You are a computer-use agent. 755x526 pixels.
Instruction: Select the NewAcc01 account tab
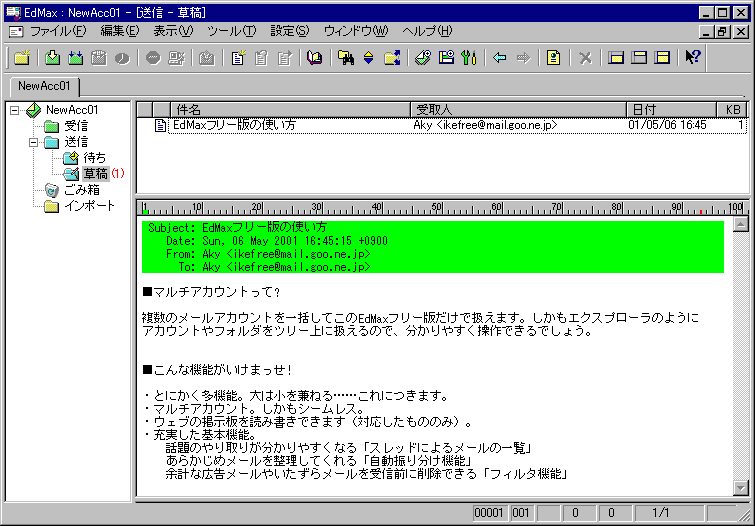tap(44, 86)
